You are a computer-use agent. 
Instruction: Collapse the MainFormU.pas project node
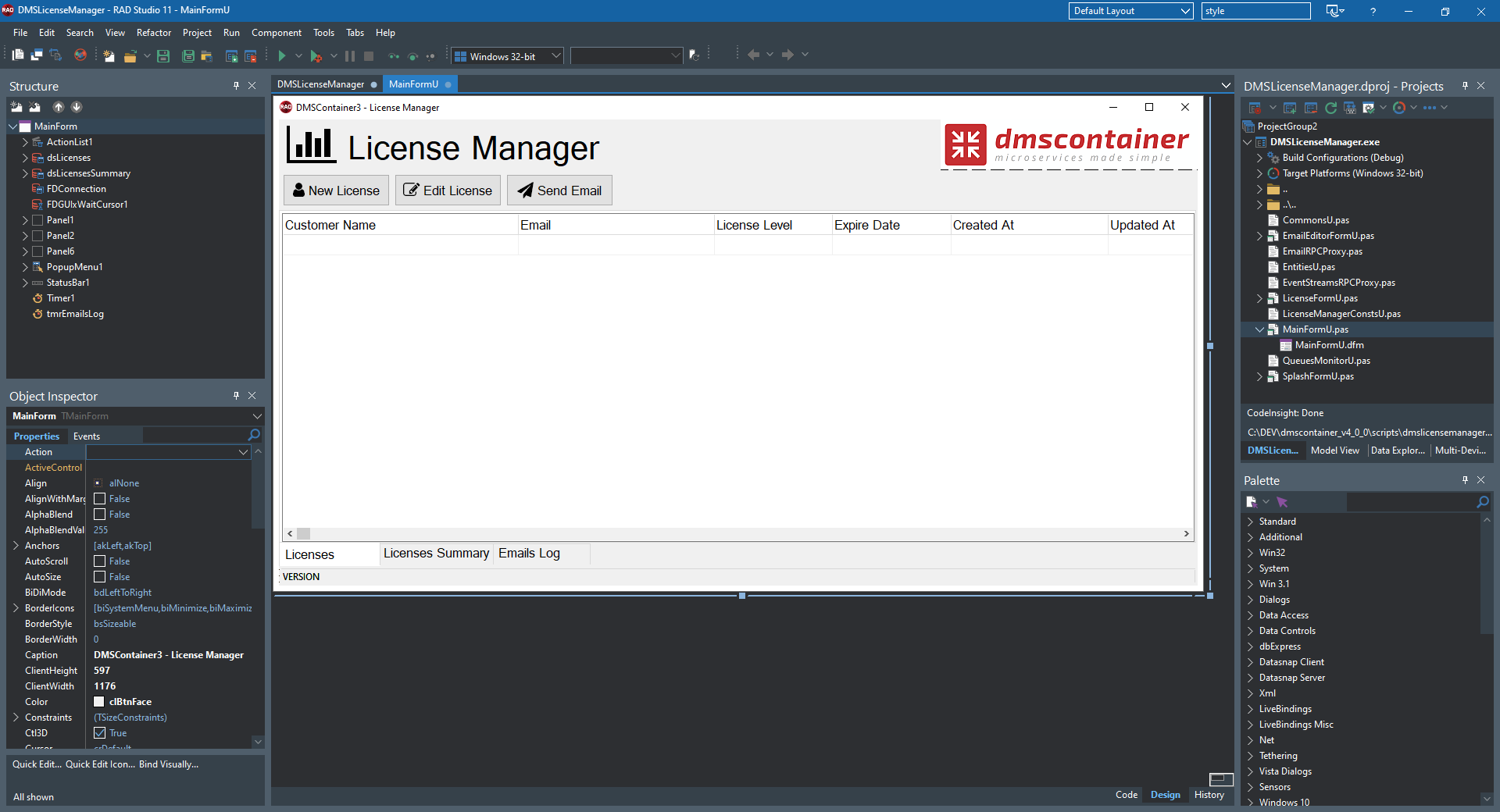click(1259, 329)
